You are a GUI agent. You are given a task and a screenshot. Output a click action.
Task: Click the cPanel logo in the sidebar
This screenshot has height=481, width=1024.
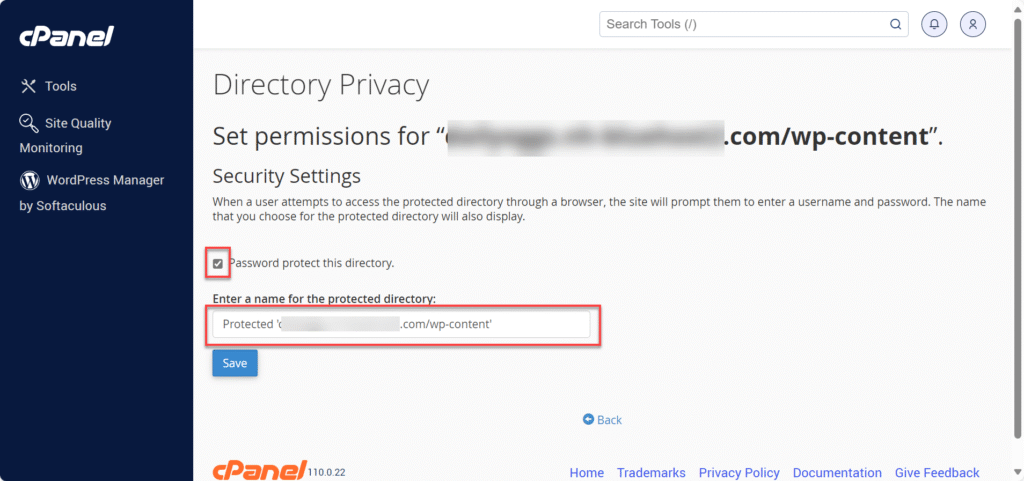(67, 37)
